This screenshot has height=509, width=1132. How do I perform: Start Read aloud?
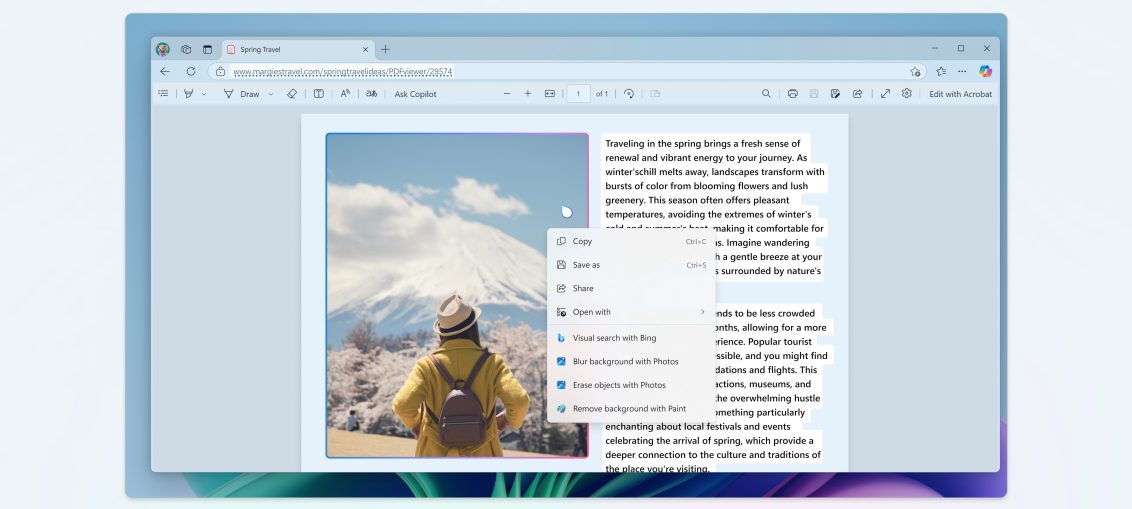(345, 94)
